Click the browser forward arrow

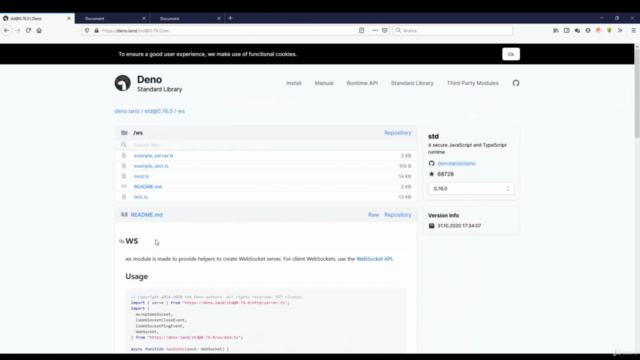[18, 31]
